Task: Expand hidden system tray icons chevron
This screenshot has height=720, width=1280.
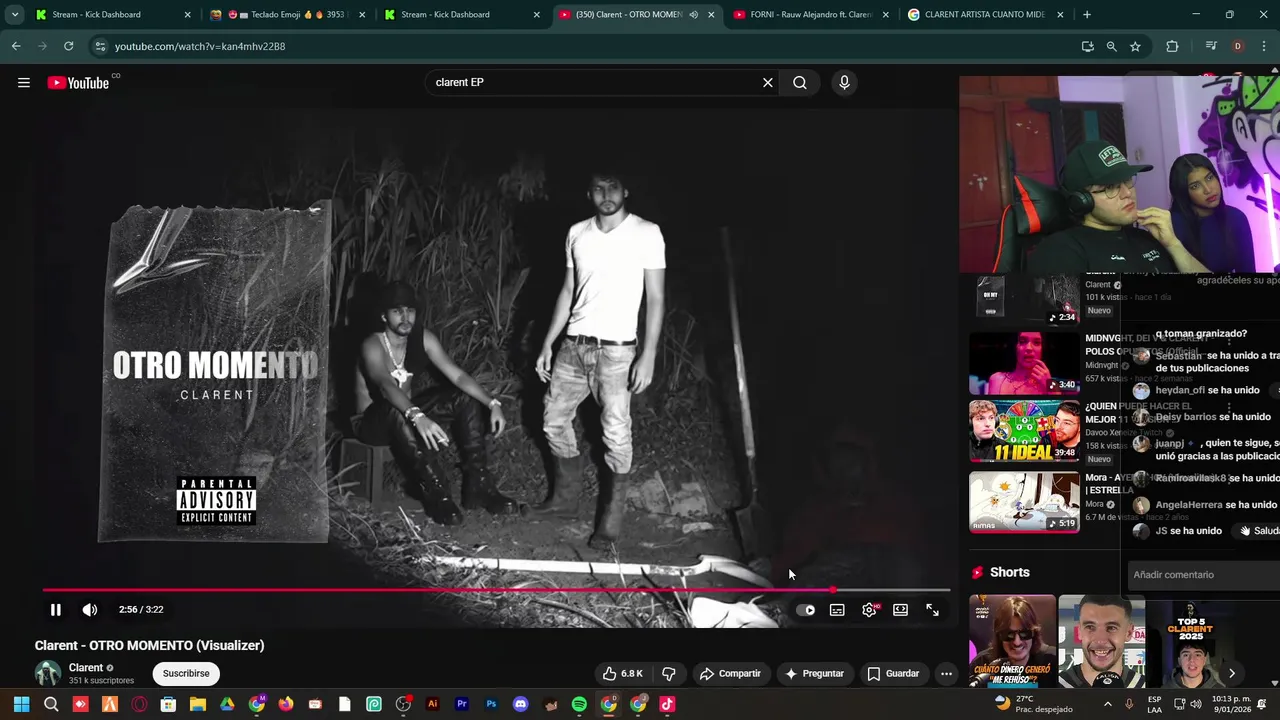Action: [1107, 704]
